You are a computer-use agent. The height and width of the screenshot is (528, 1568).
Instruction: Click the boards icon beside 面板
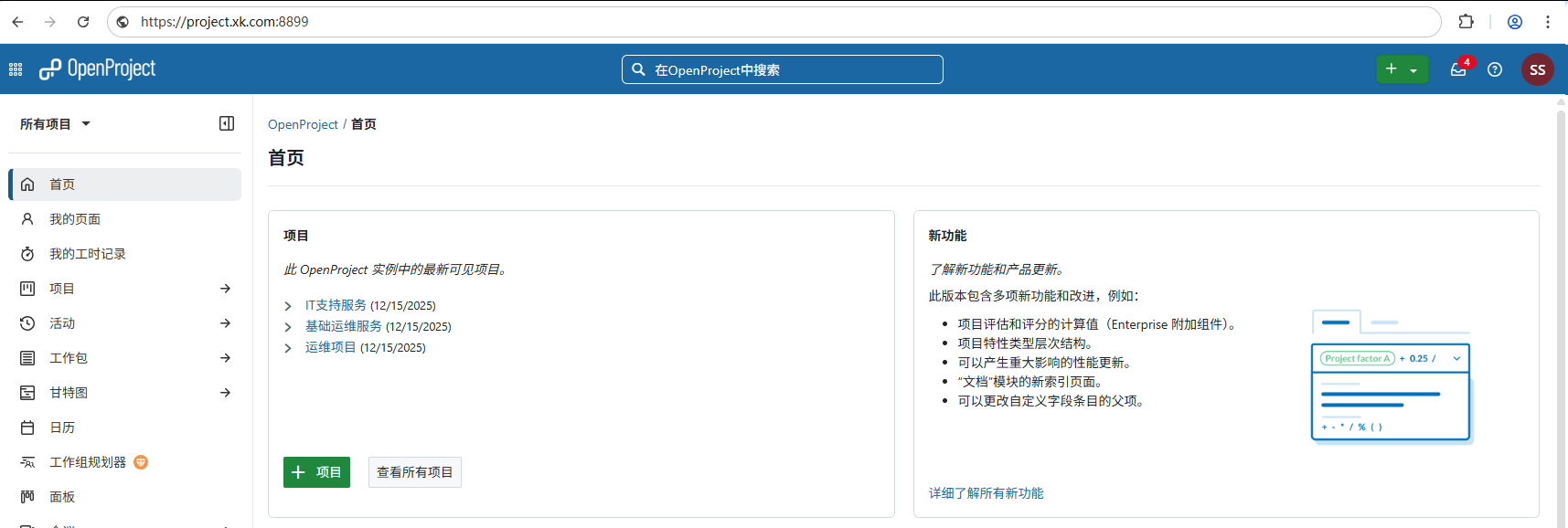click(x=27, y=497)
